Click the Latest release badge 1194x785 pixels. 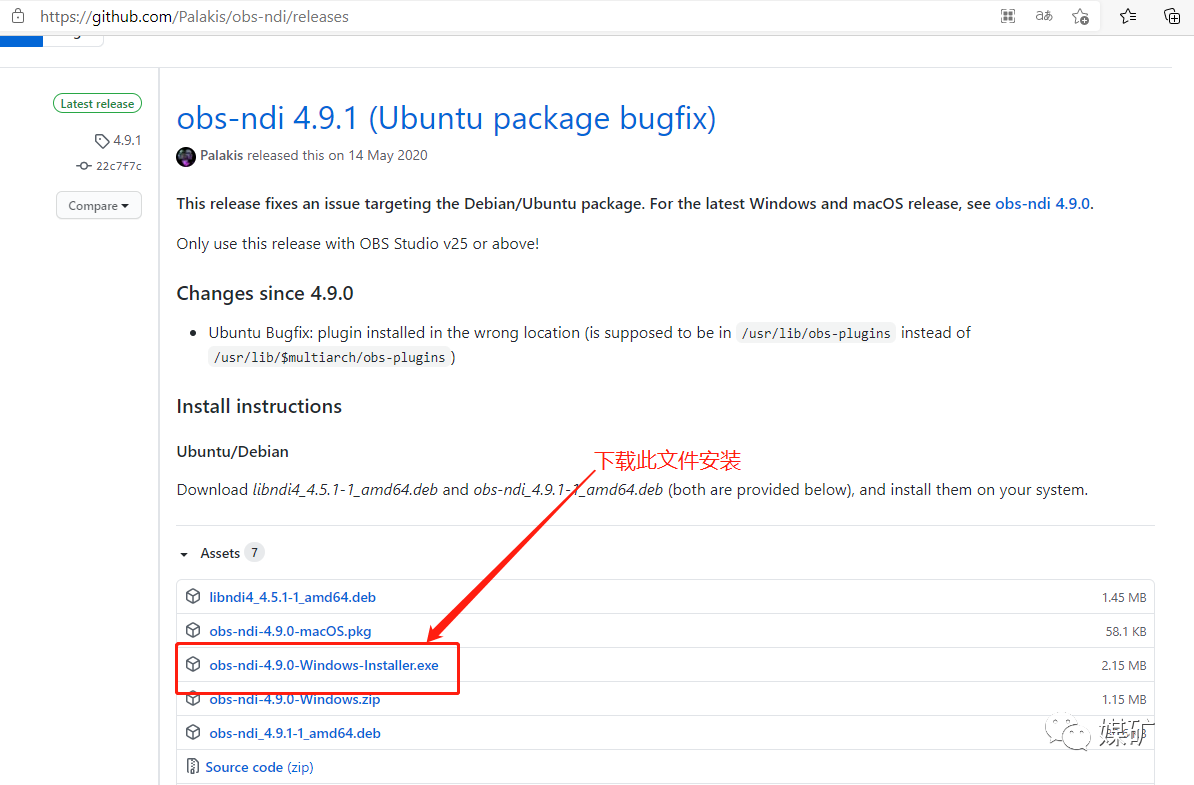[x=97, y=104]
